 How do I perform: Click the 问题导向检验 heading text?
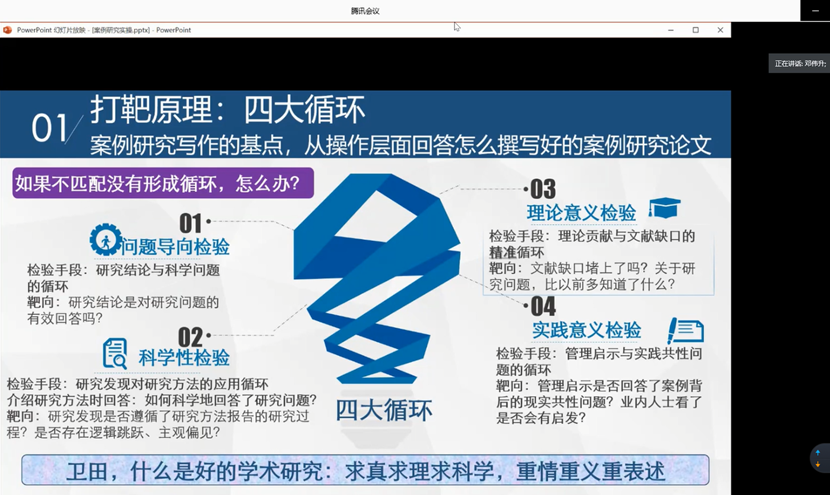coord(176,247)
